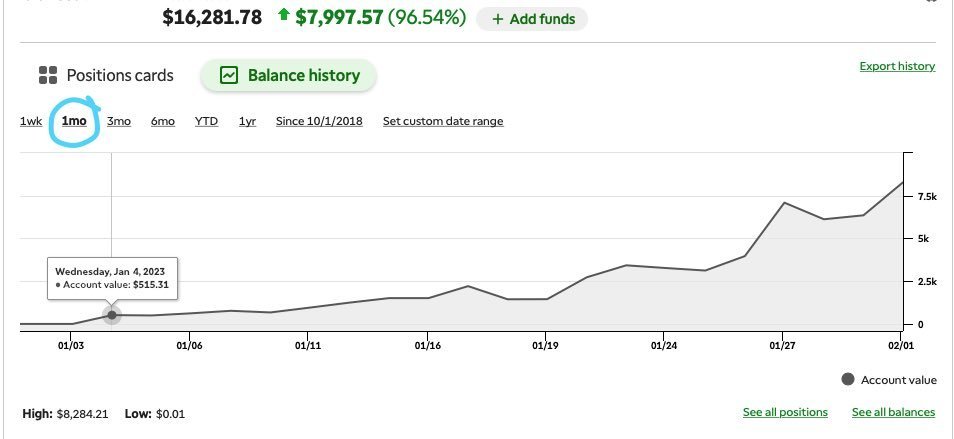Click the 01/24 x-axis date label
This screenshot has width=954, height=439.
point(664,345)
